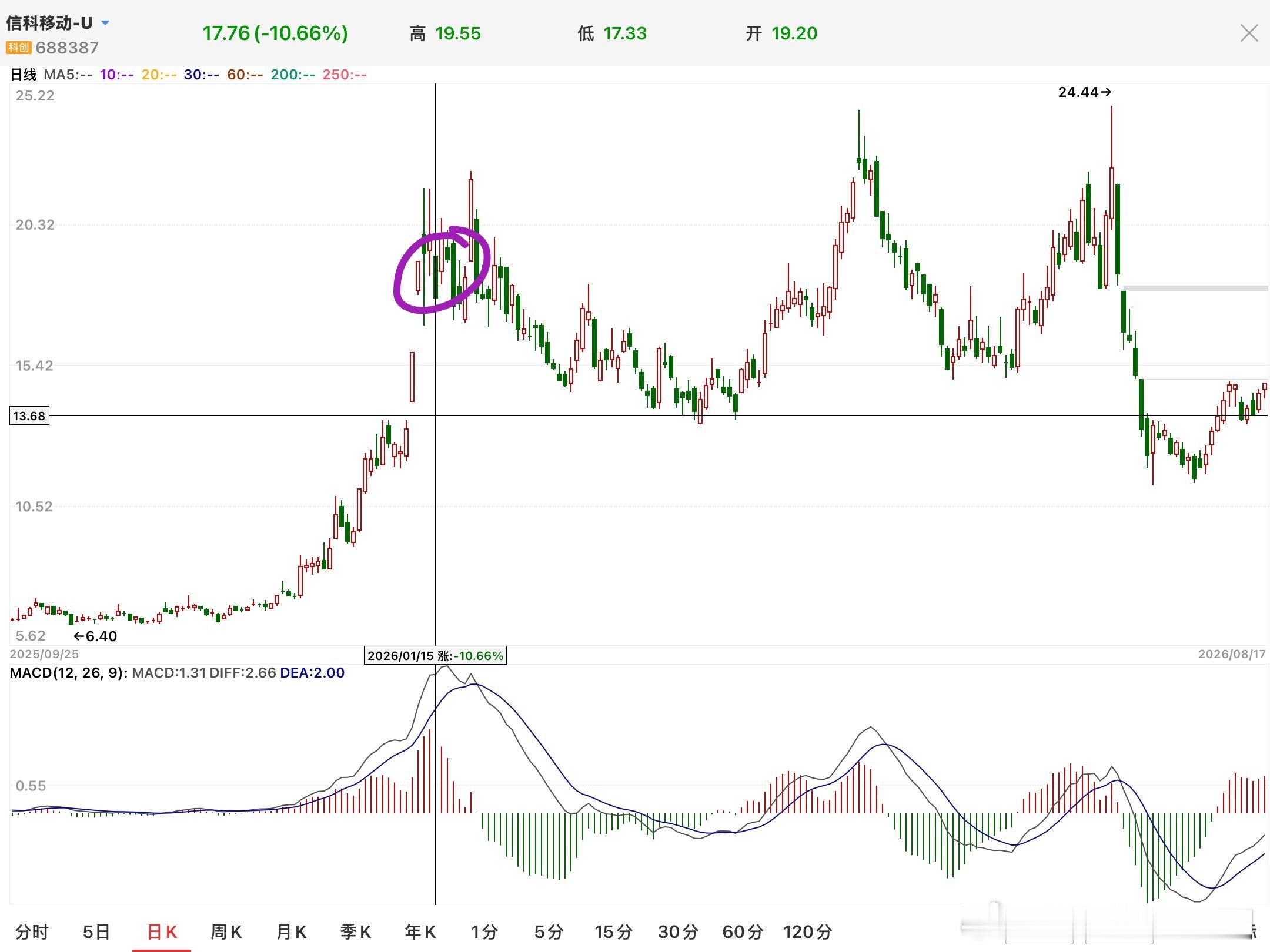Click the 24.44 high price marker
Image resolution: width=1270 pixels, height=952 pixels.
tap(1084, 92)
